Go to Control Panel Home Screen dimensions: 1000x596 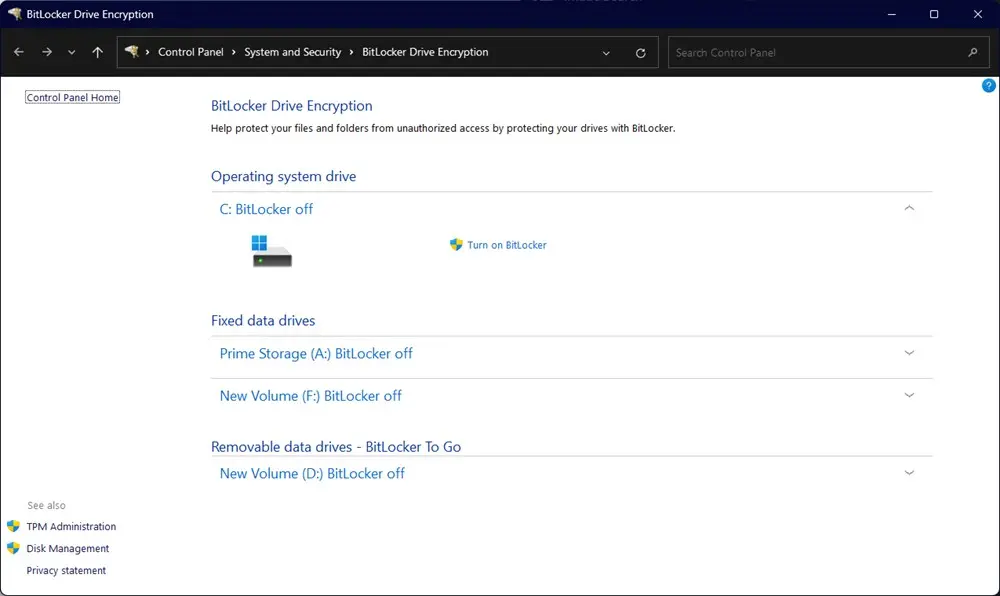coord(71,96)
